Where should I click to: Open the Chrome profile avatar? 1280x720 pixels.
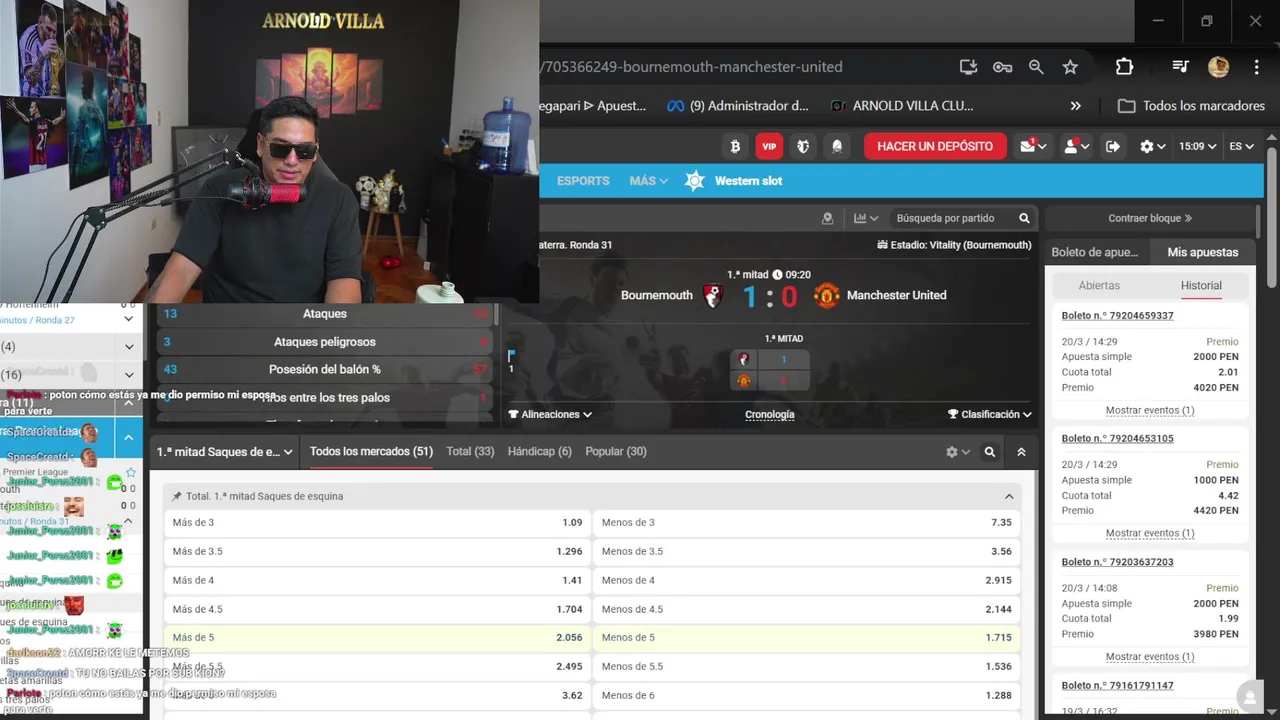pos(1218,67)
